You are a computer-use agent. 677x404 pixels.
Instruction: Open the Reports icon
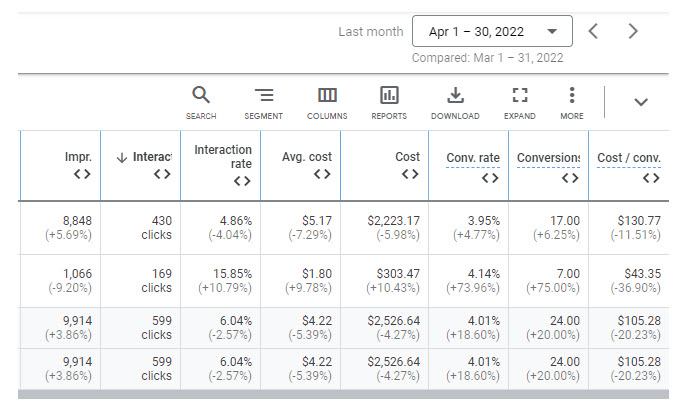[389, 103]
